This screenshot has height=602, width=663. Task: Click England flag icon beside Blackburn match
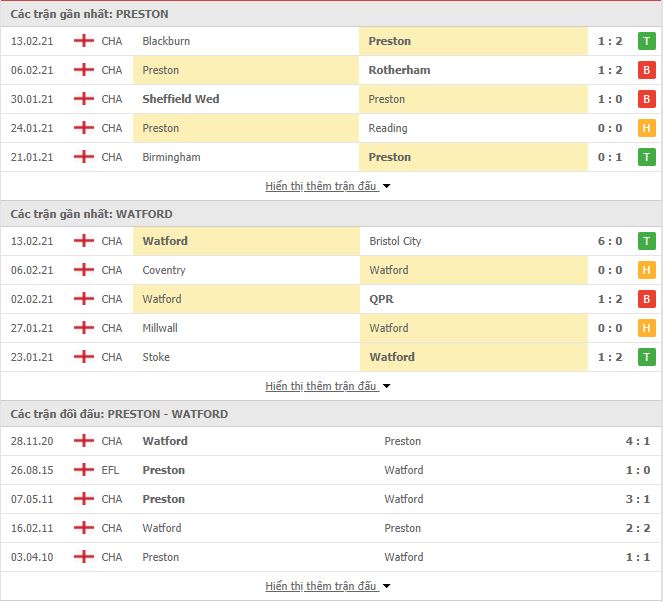84,41
